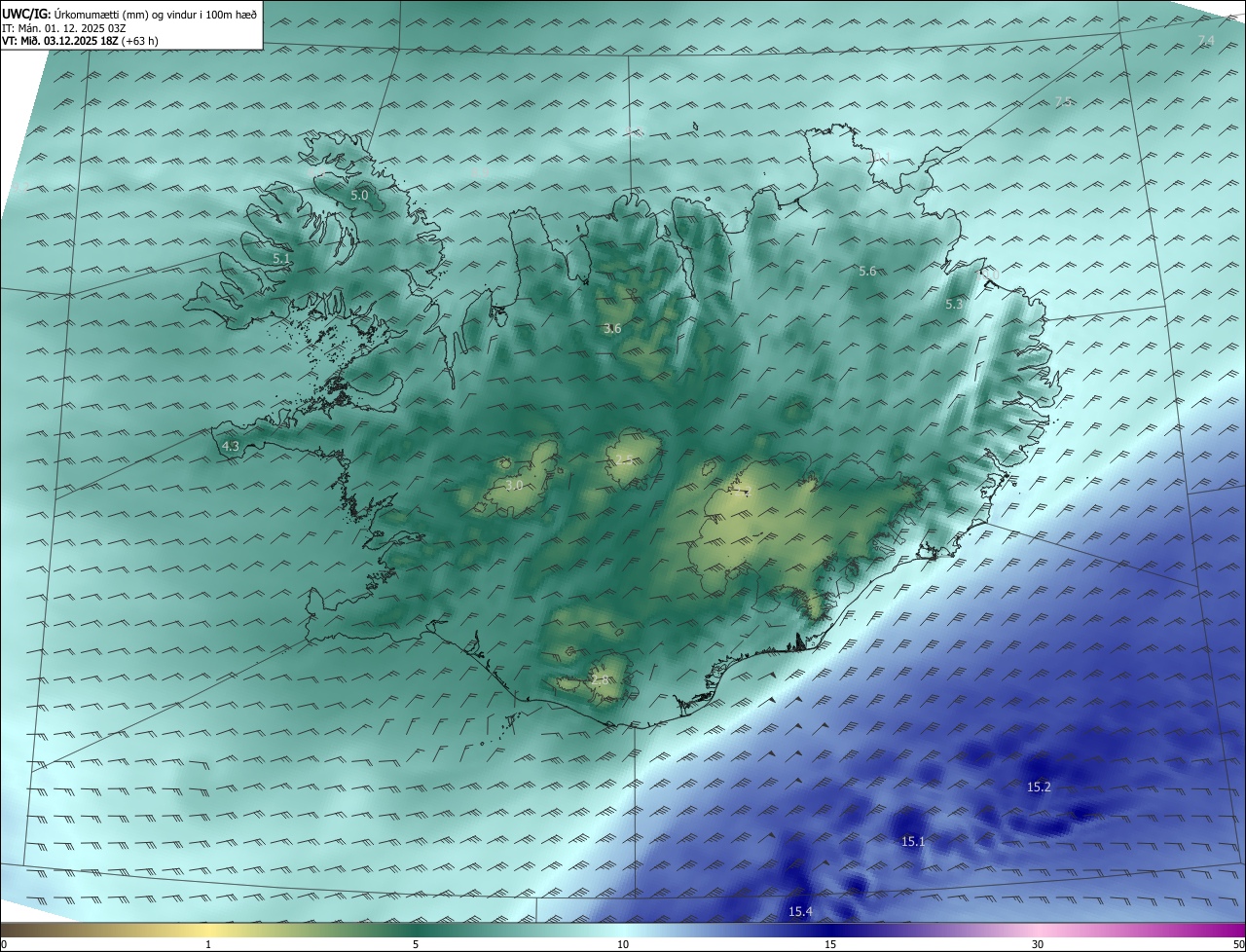The width and height of the screenshot is (1246, 952).
Task: Click the 2.8 value label on the south glacier
Action: tap(600, 680)
